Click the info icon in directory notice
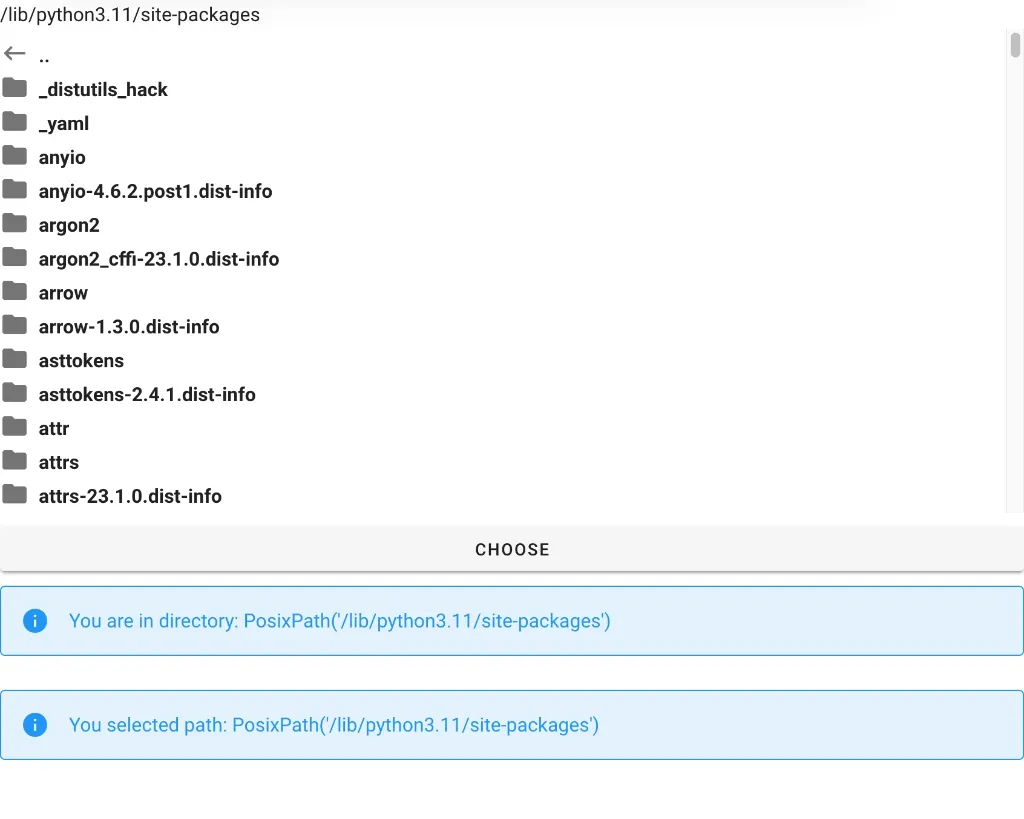This screenshot has width=1024, height=819. point(35,621)
